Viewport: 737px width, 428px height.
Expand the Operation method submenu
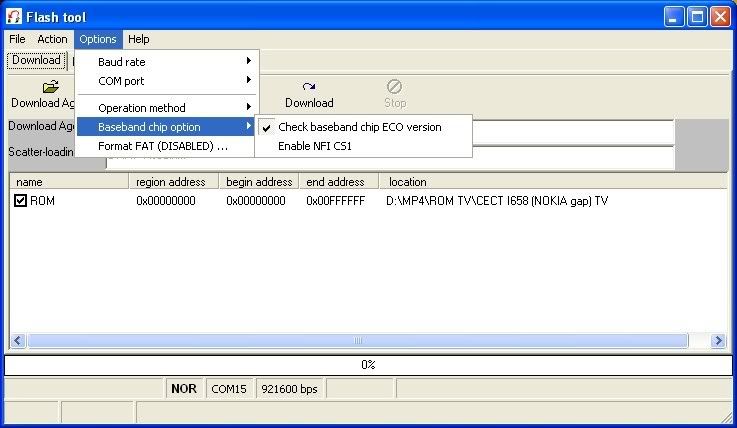coord(167,108)
